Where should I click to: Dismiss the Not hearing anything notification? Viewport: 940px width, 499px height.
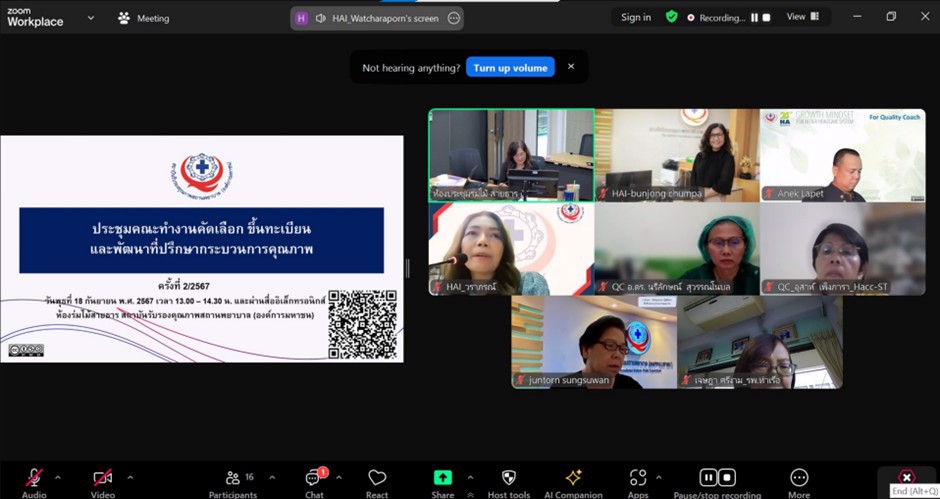tap(571, 67)
